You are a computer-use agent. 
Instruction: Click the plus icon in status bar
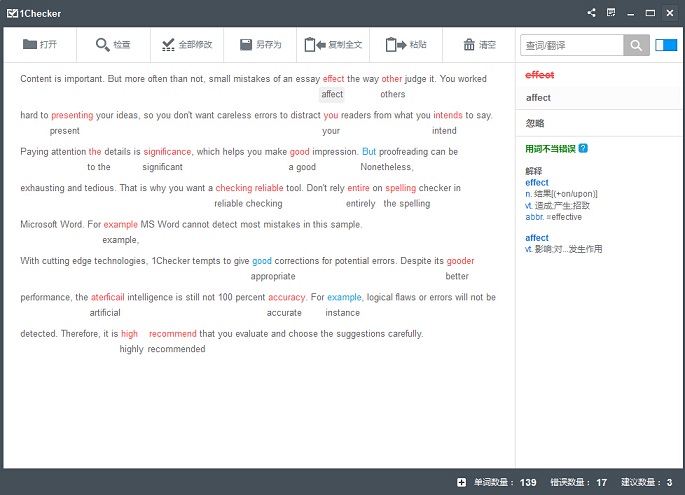[461, 482]
